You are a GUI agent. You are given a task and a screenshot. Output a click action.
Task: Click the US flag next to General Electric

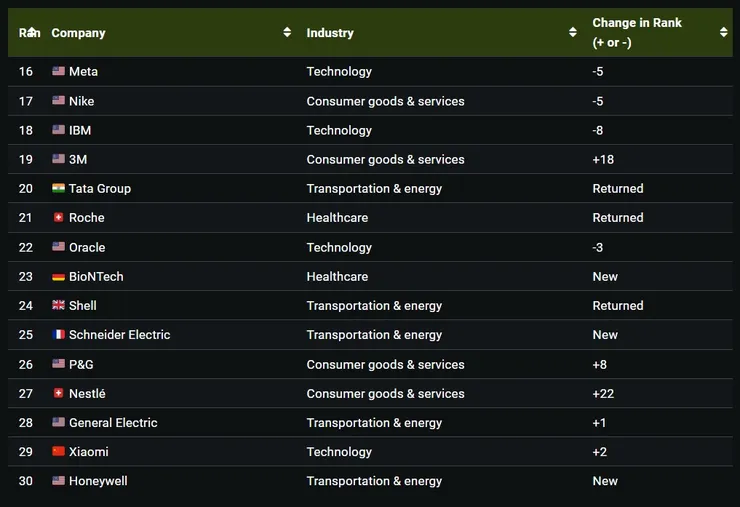click(59, 422)
